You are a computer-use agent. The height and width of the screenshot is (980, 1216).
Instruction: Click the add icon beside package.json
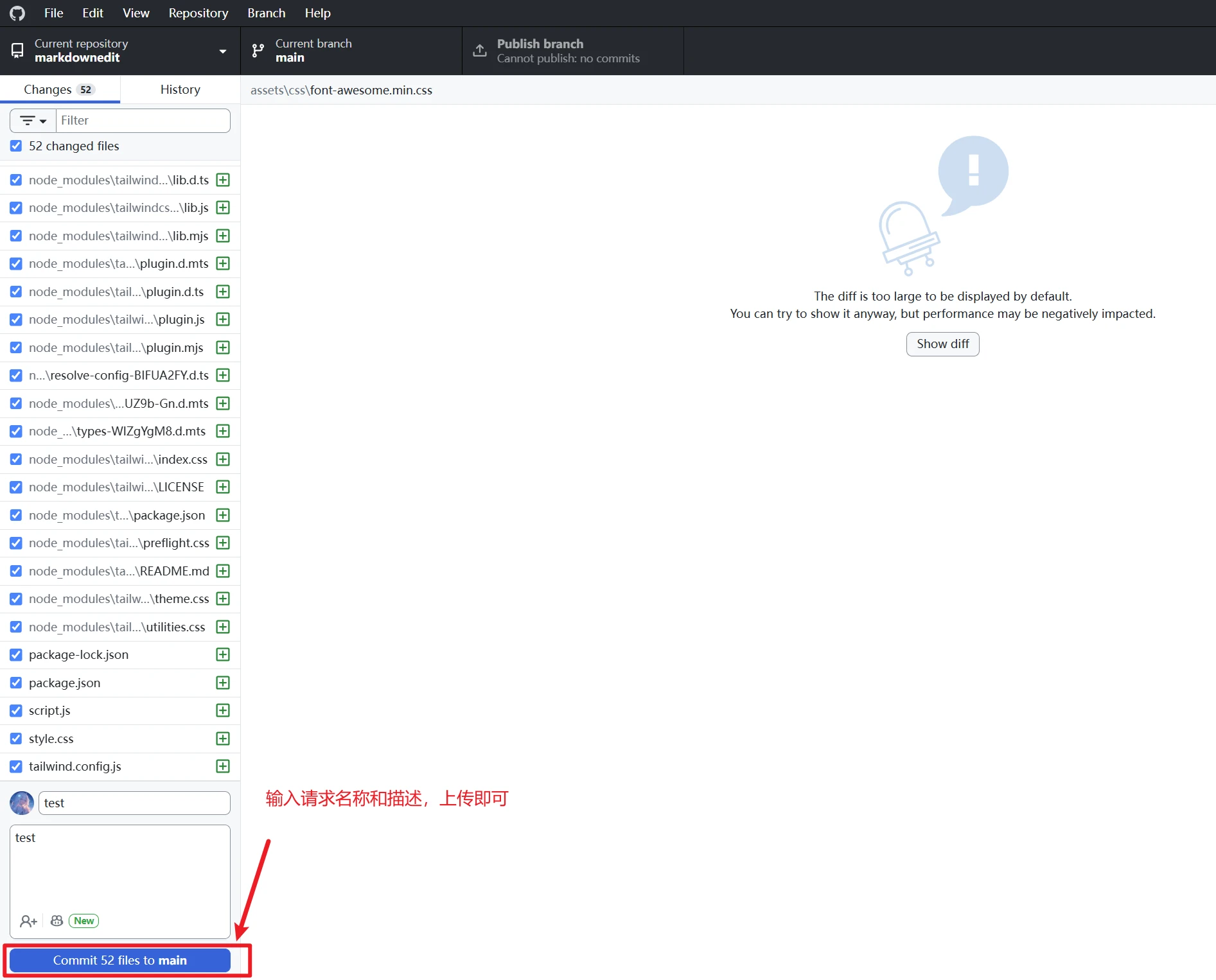pyautogui.click(x=222, y=683)
